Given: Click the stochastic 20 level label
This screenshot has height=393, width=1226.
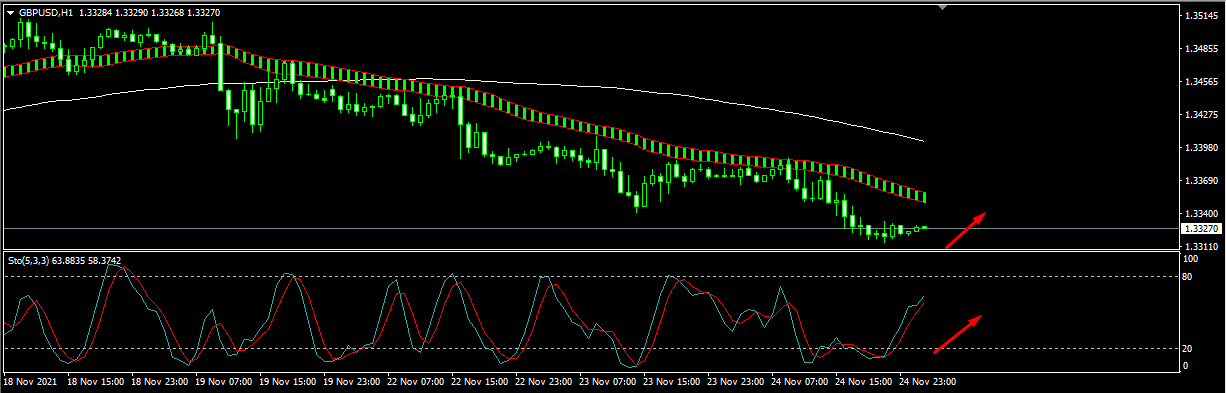Looking at the screenshot, I should pyautogui.click(x=1188, y=348).
